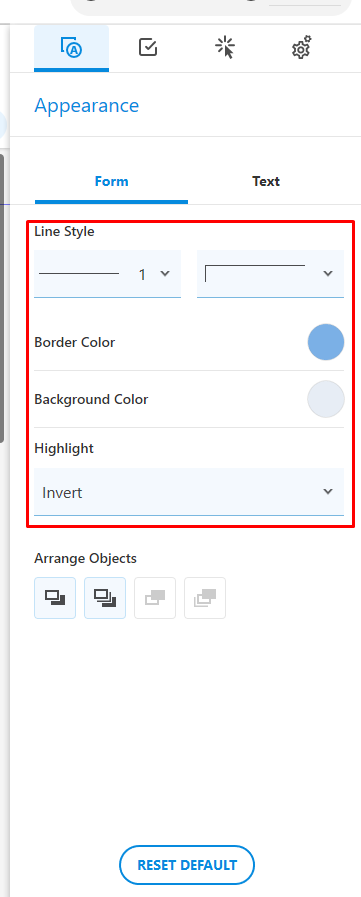Switch to the Form tab
Screen dimensions: 361x897
point(112,181)
